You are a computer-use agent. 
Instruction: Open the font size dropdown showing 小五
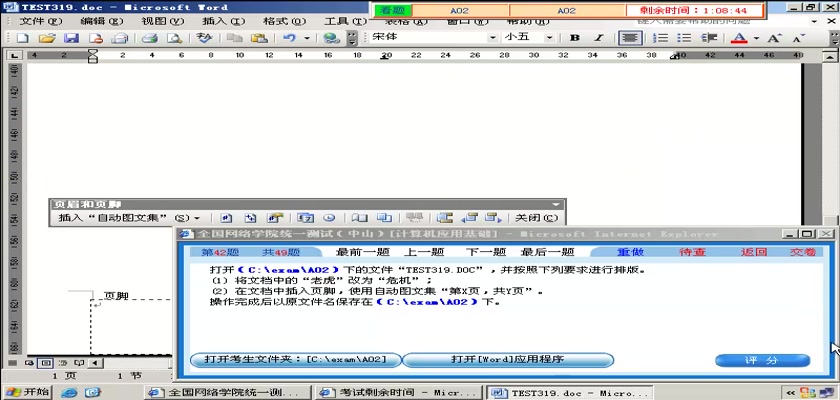click(x=549, y=38)
